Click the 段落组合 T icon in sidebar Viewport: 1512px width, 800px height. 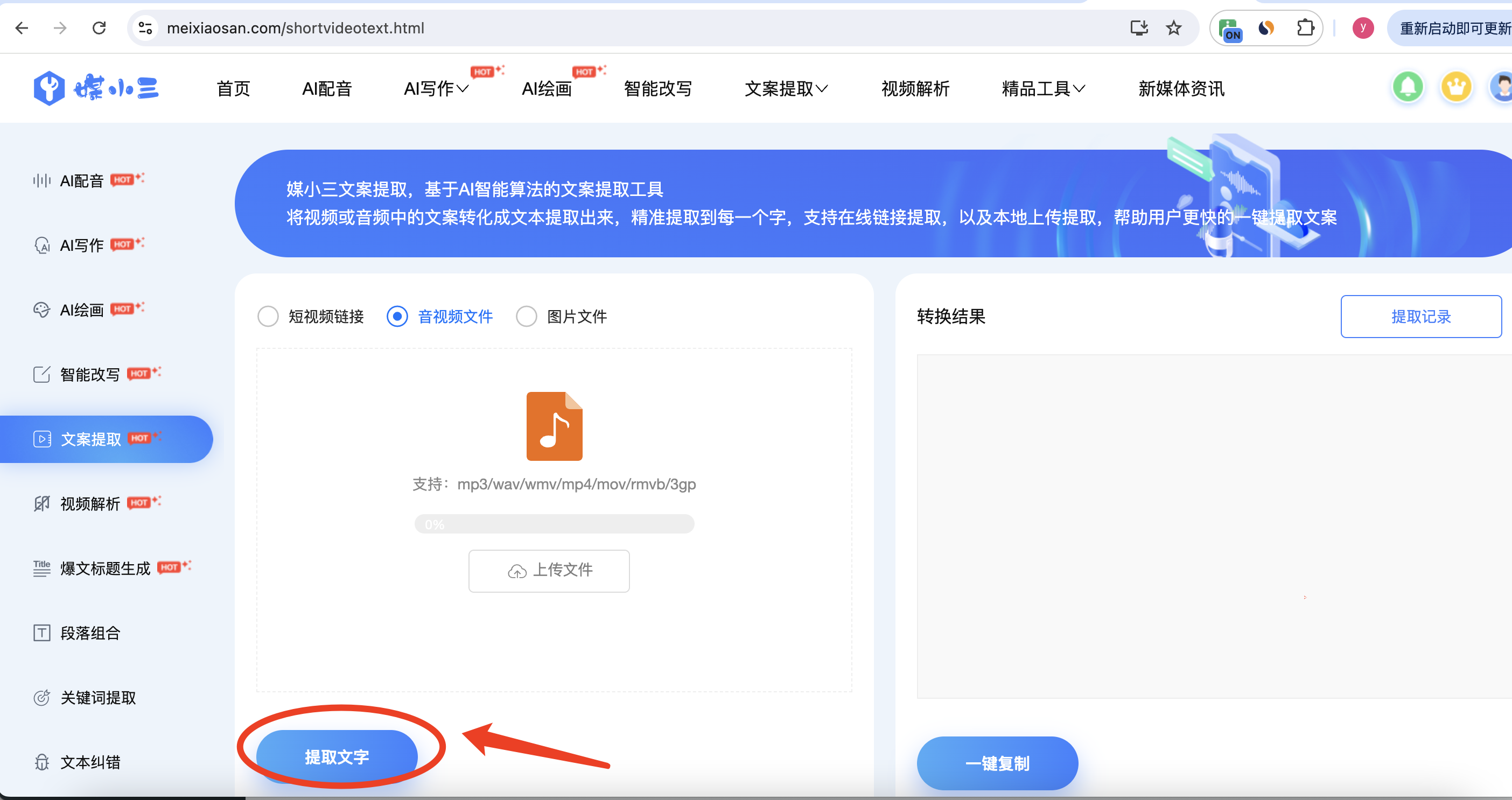(x=41, y=633)
